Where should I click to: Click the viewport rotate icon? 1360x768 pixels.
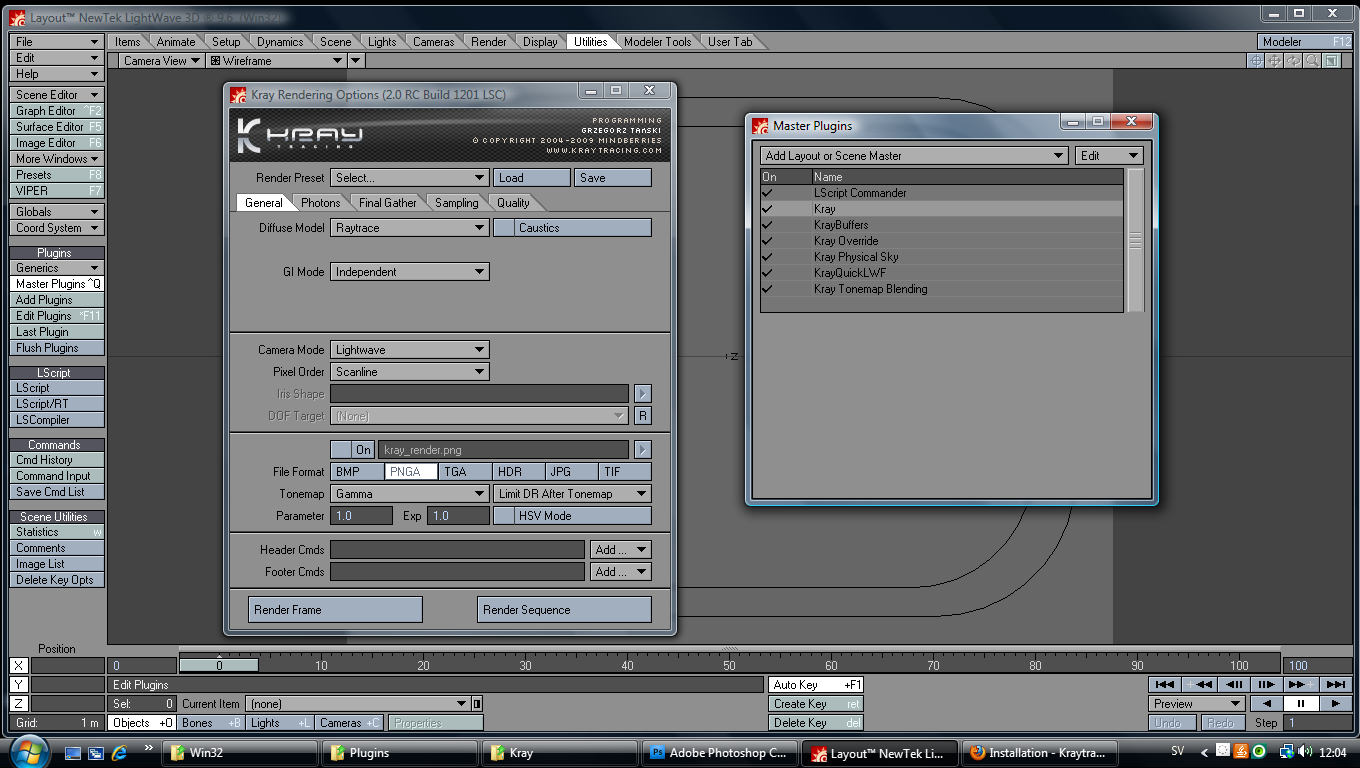(x=1293, y=61)
